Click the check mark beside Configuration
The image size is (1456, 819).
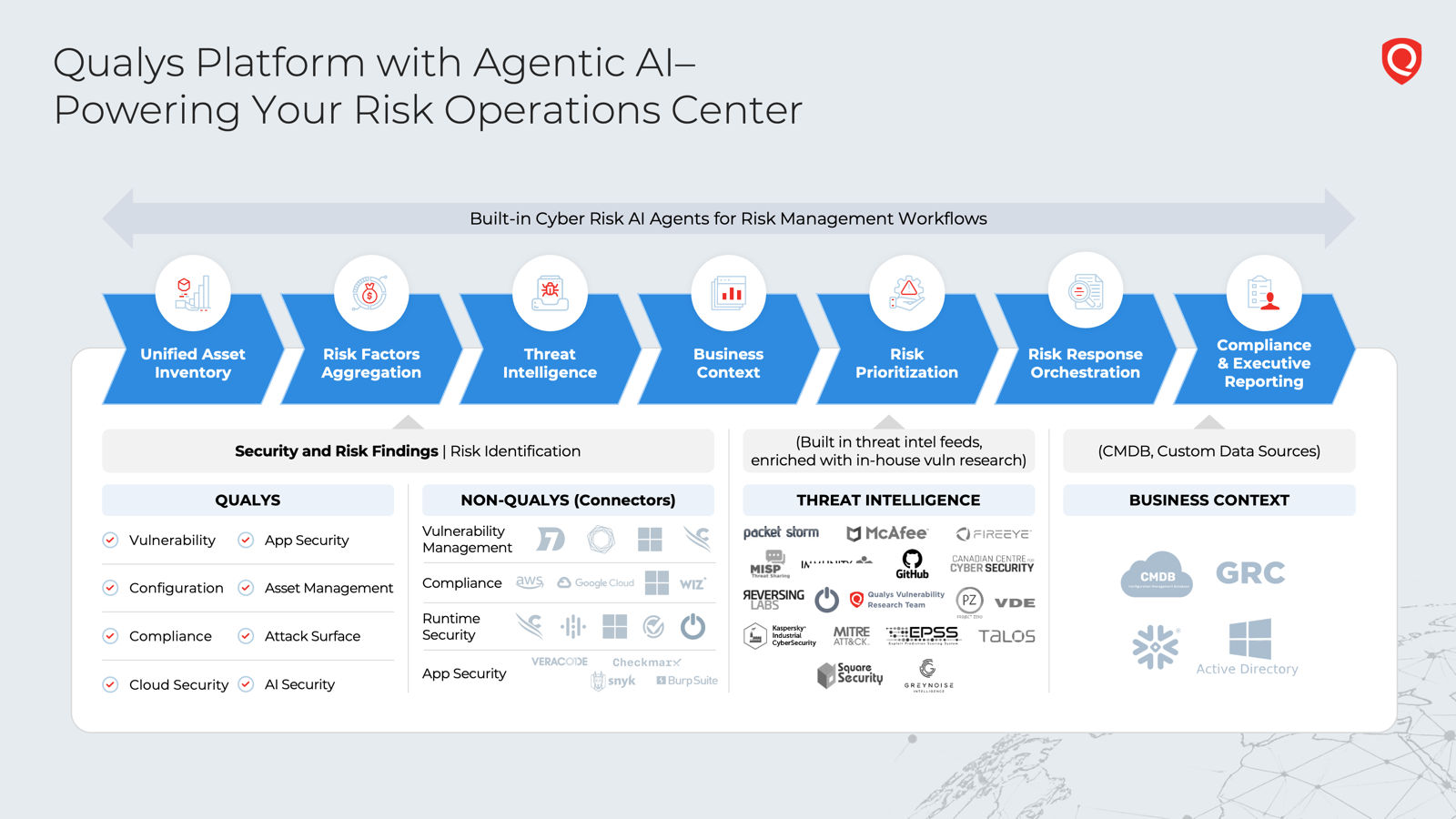tap(110, 588)
